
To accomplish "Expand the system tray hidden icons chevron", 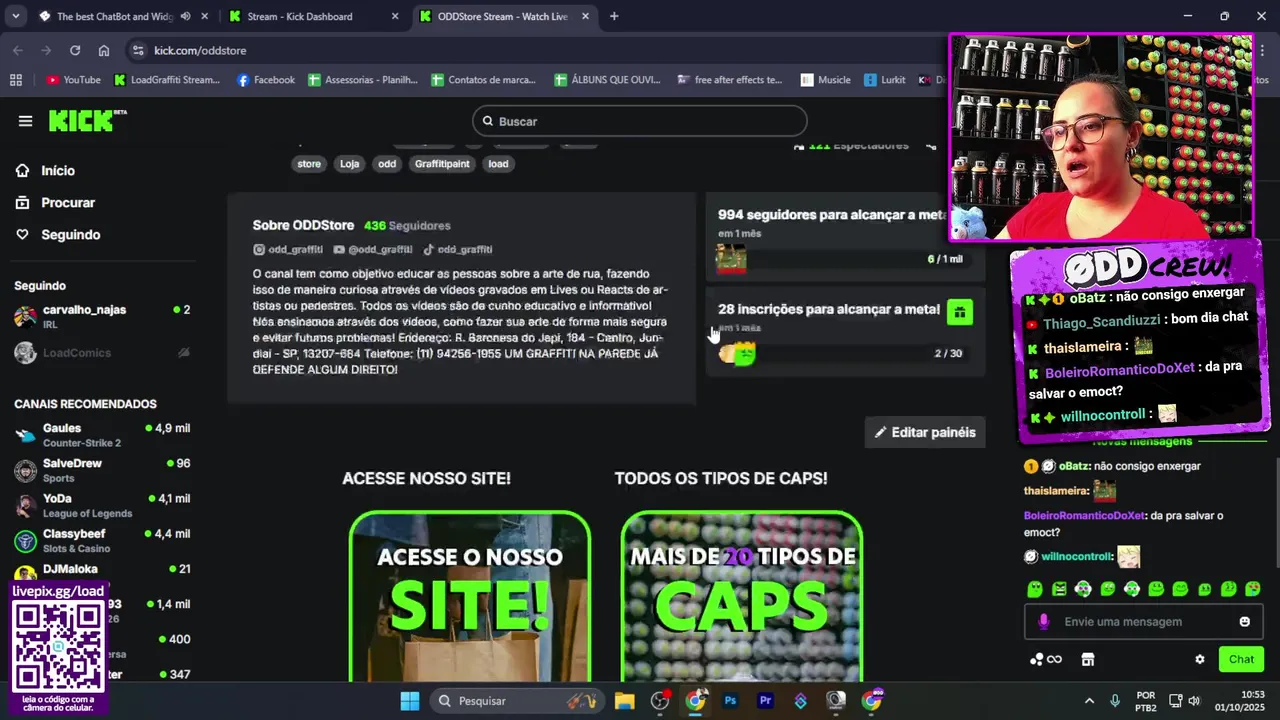I will 1089,701.
